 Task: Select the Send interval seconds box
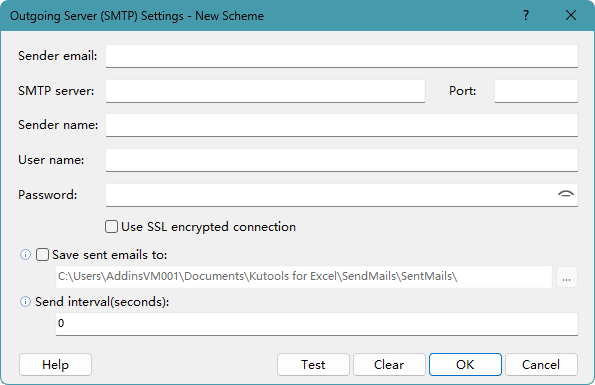point(317,324)
